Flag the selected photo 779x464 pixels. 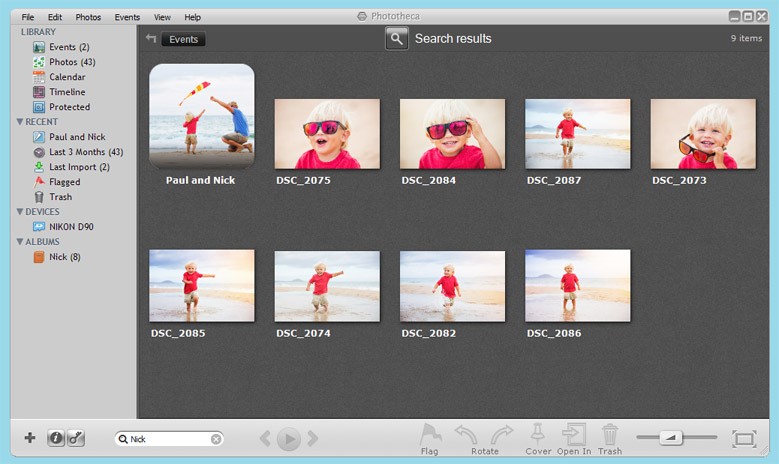(x=430, y=439)
